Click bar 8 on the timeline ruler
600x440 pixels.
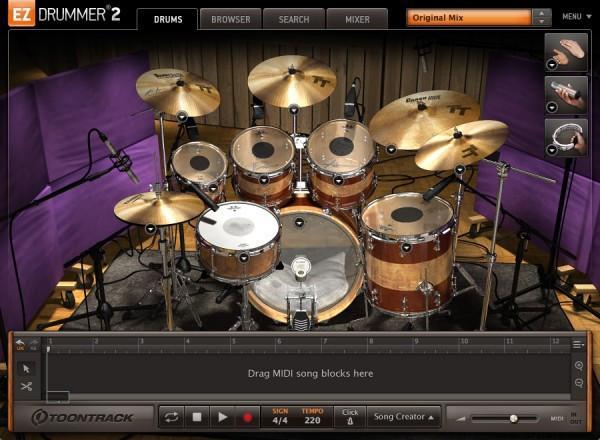point(371,341)
